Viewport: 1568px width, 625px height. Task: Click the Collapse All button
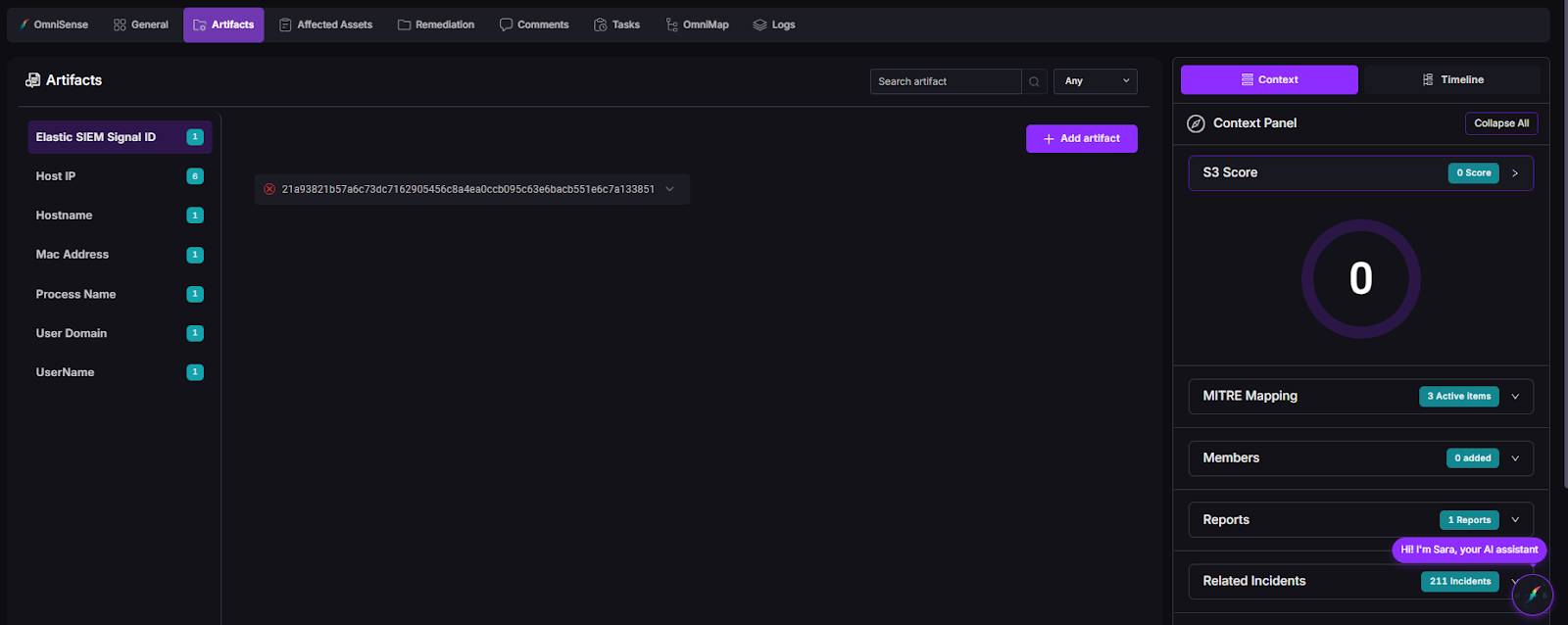pos(1500,123)
